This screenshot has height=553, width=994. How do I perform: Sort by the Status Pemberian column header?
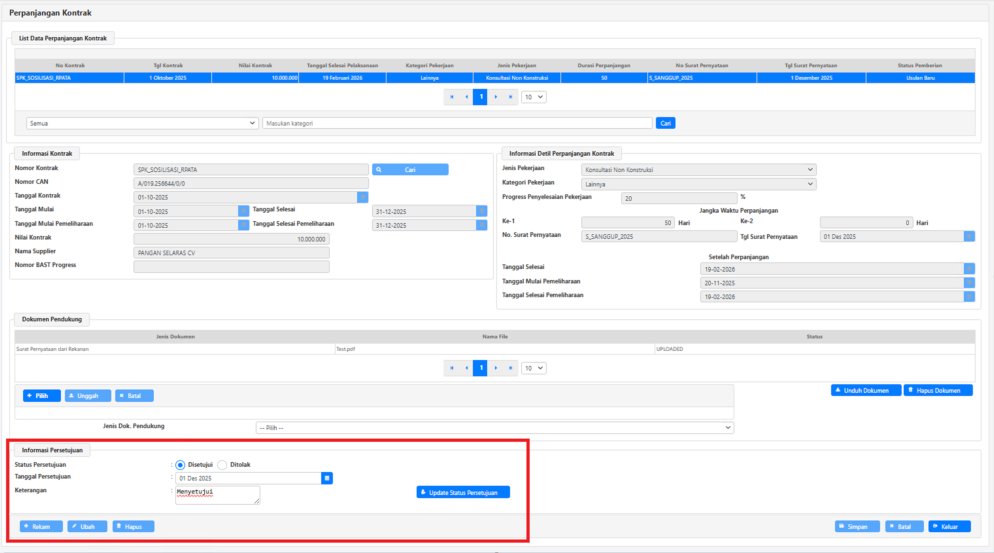click(919, 65)
